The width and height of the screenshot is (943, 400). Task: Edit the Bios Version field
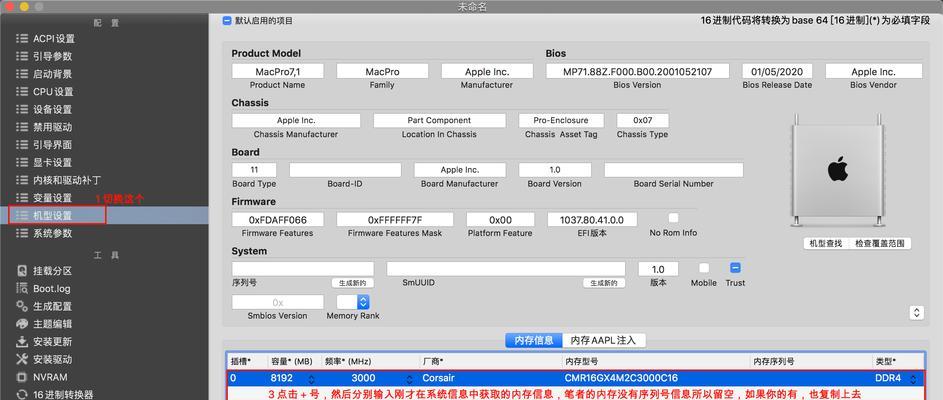click(637, 71)
